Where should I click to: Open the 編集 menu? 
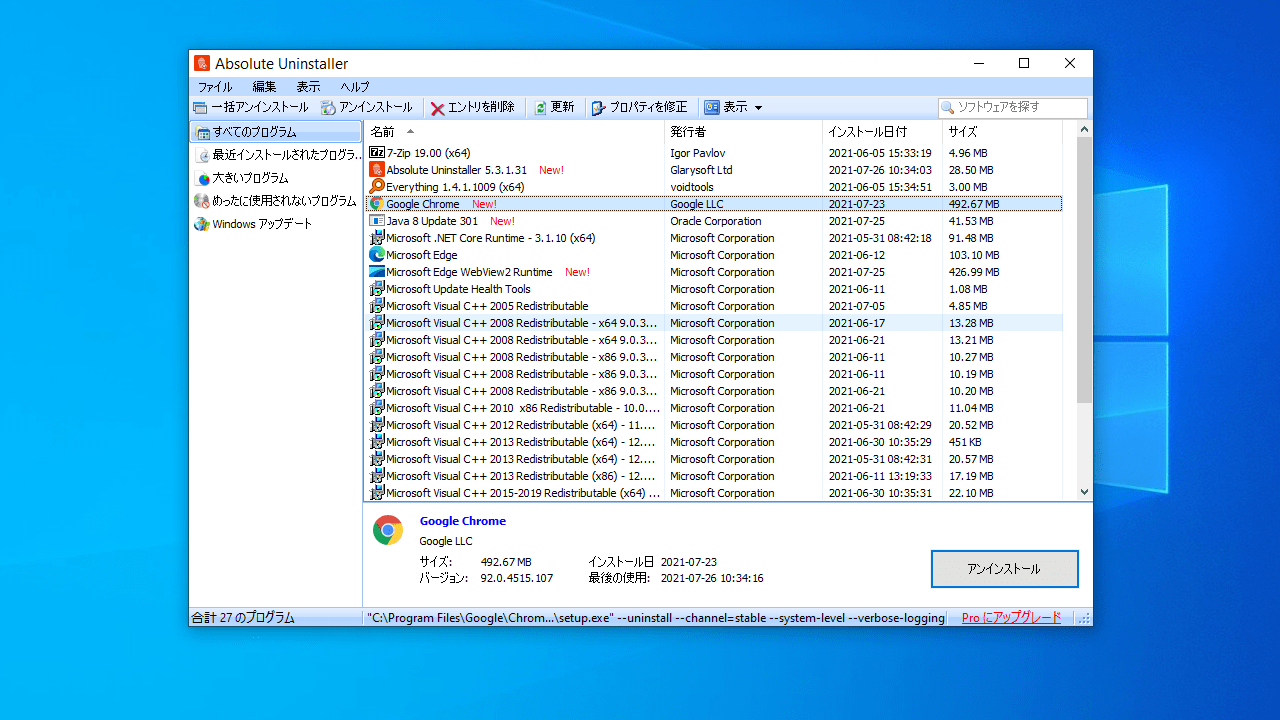pyautogui.click(x=264, y=87)
